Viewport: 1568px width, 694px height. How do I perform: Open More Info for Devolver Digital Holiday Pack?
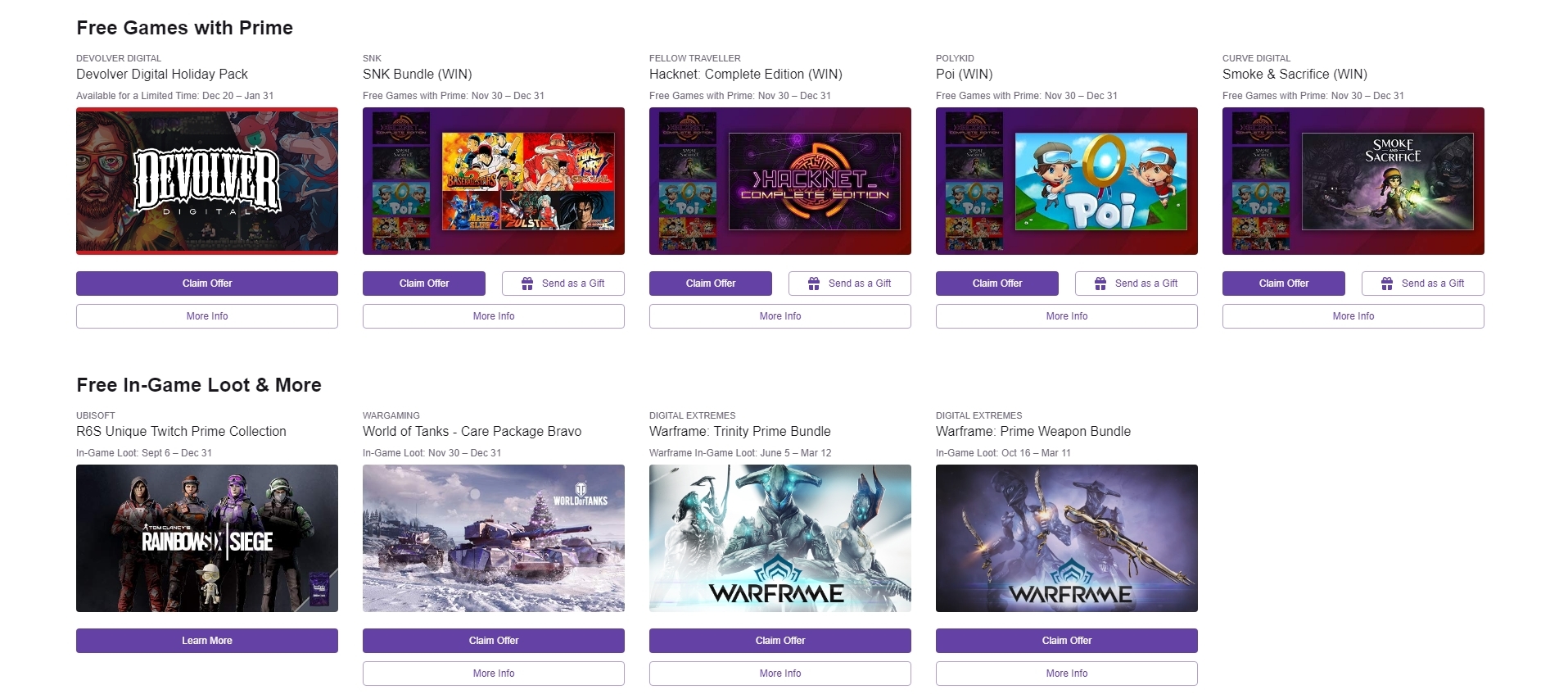point(207,316)
